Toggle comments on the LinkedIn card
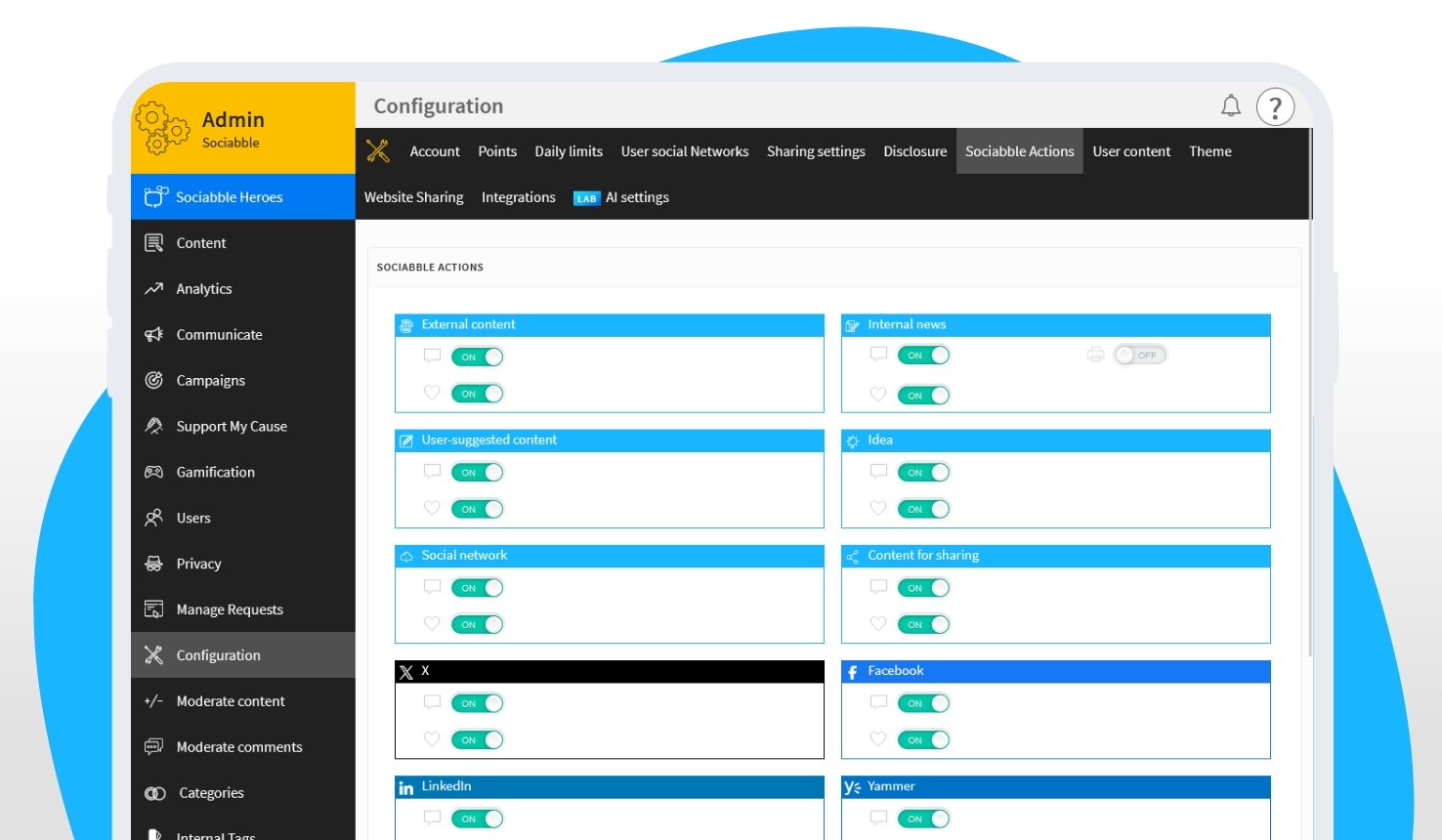 tap(477, 819)
